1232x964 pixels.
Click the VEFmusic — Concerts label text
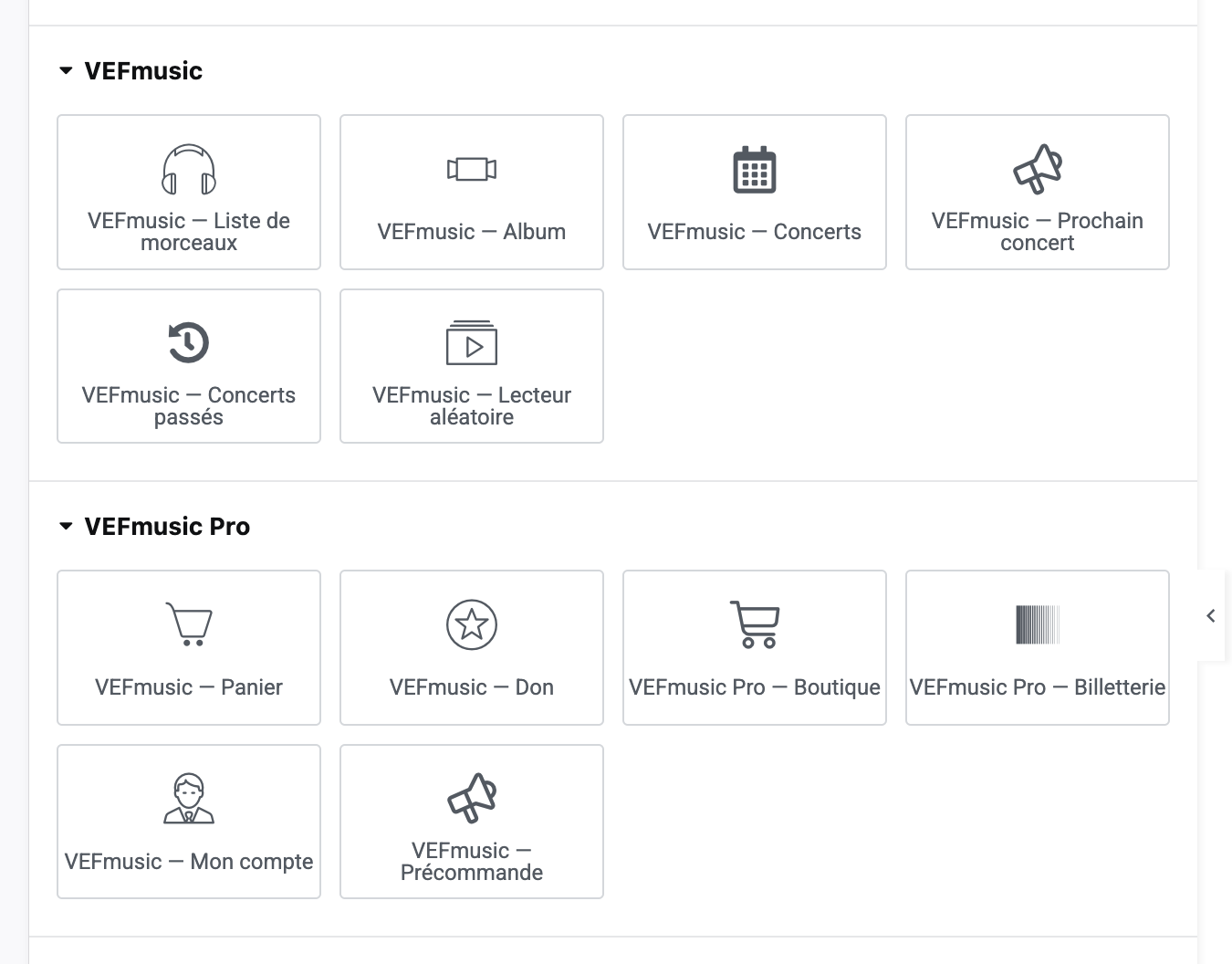tap(755, 232)
